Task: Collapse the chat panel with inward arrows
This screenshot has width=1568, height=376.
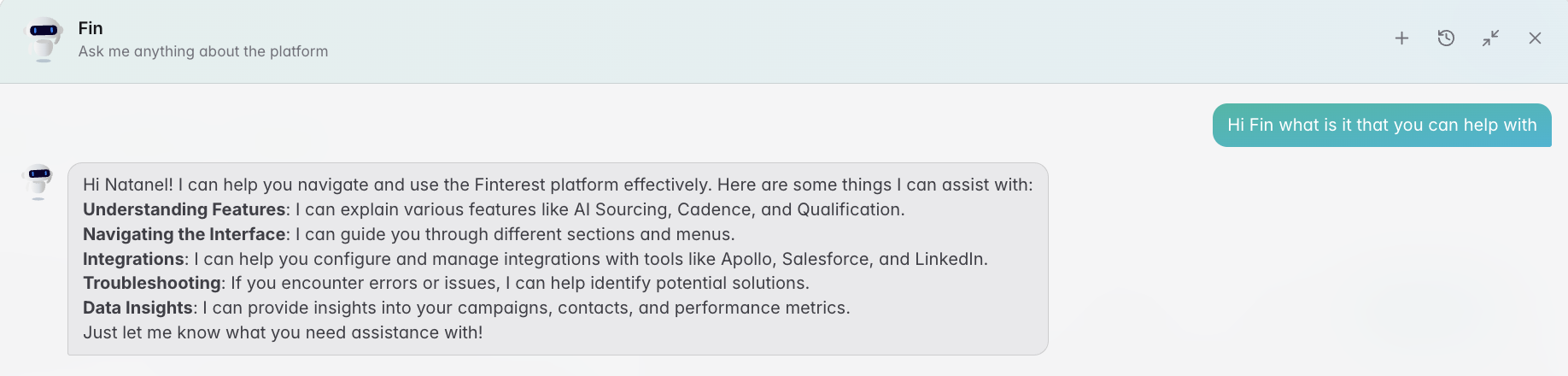Action: coord(1490,38)
